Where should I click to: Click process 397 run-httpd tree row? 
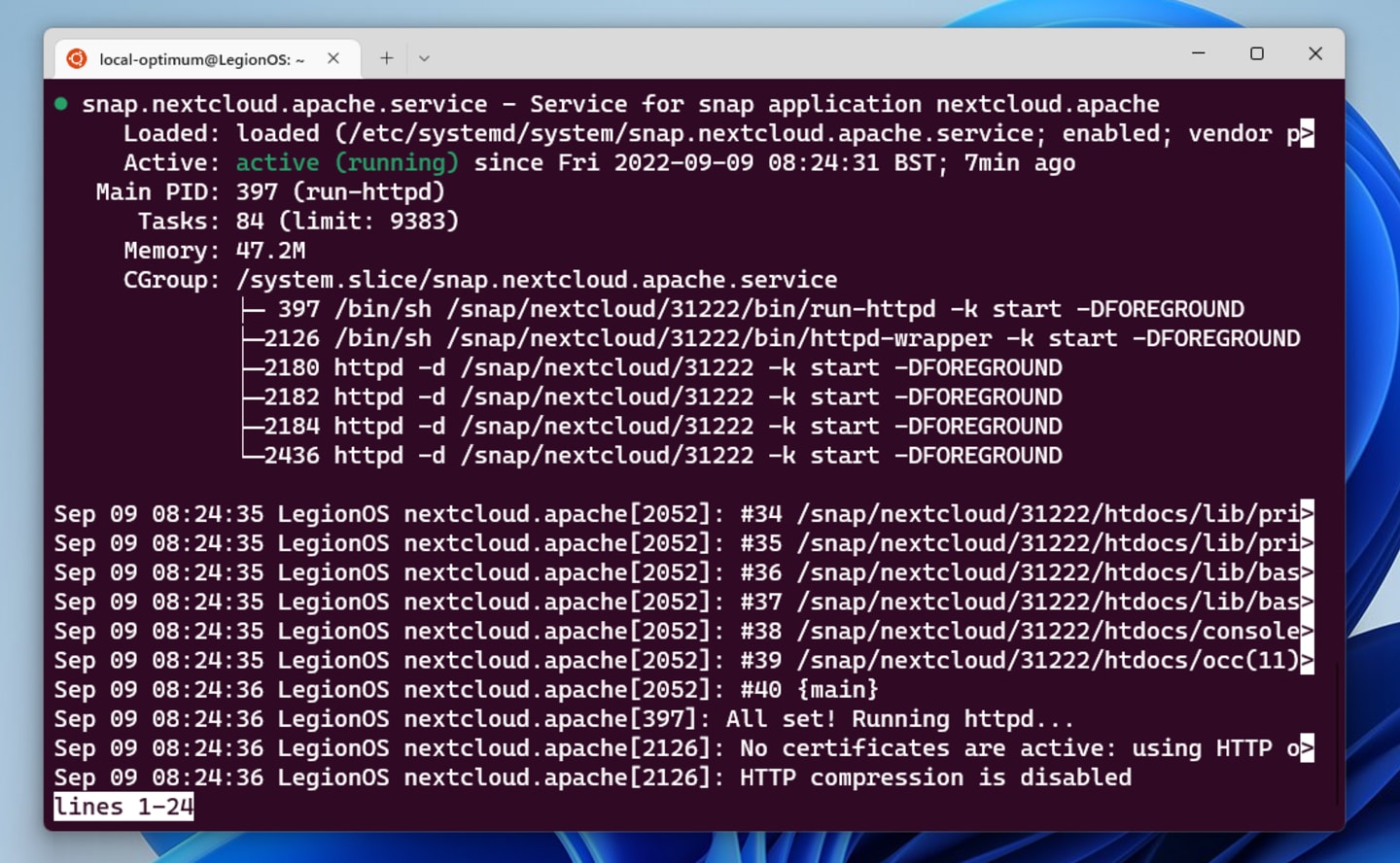(x=743, y=309)
